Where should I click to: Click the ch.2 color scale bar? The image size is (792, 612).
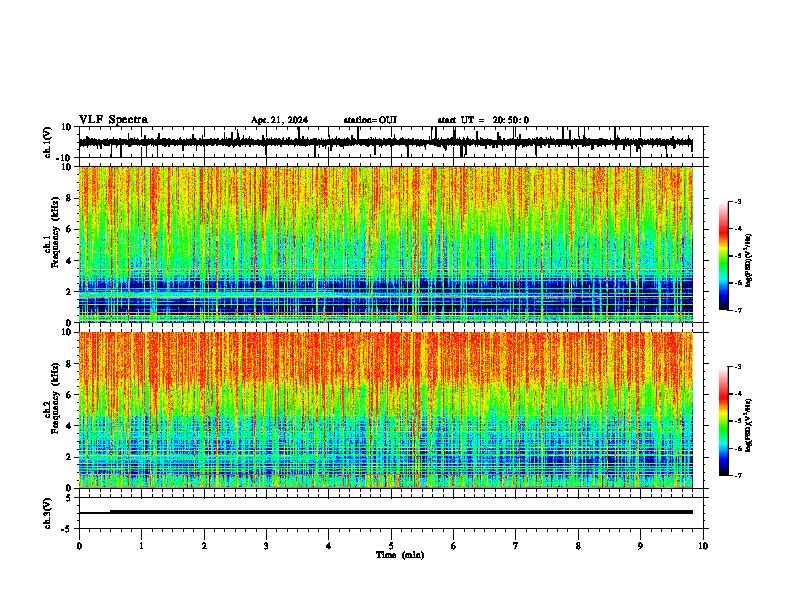point(724,421)
